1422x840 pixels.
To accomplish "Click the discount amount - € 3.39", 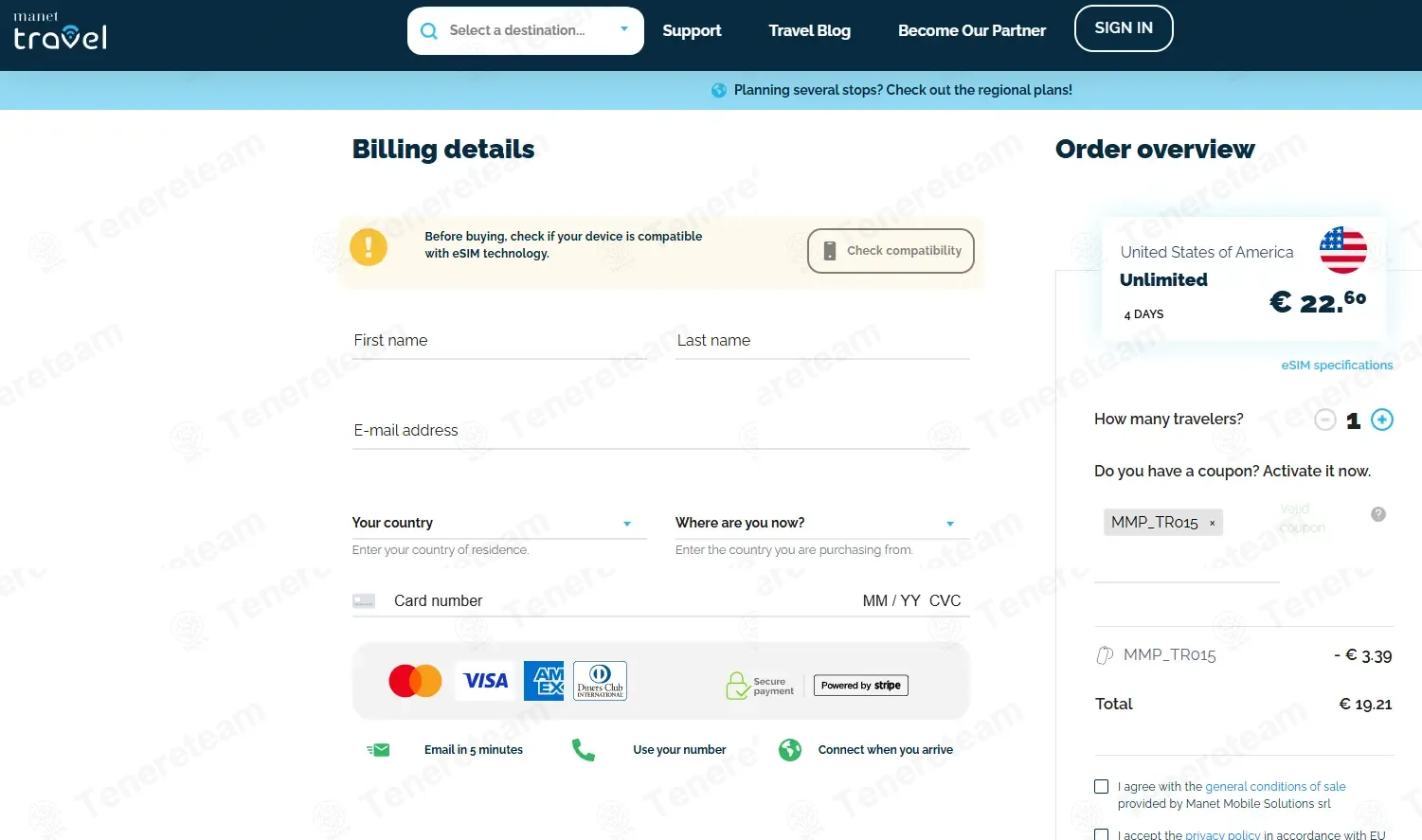I will point(1362,655).
